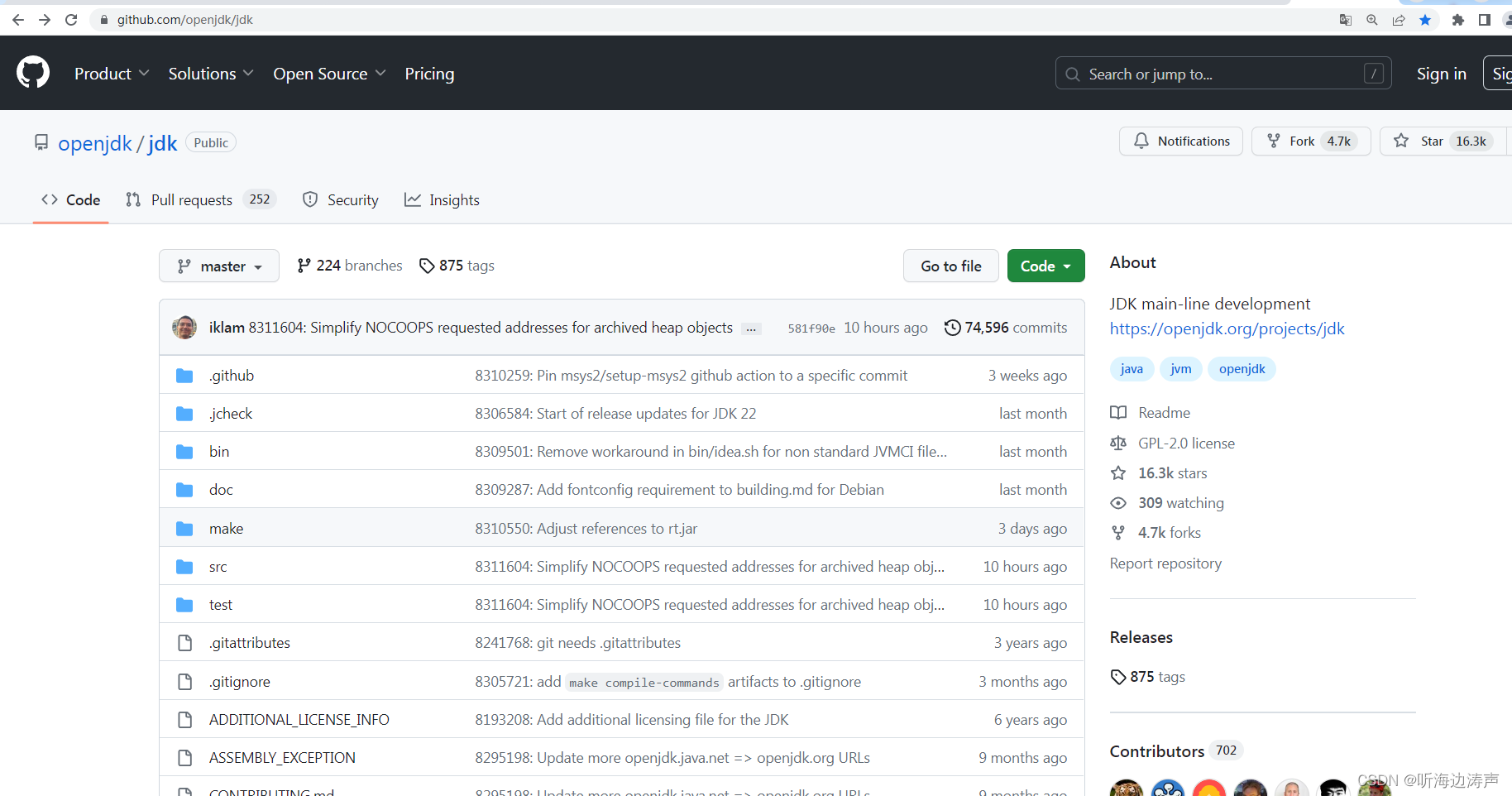The image size is (1512, 796).
Task: Click the .gitattributes file icon
Action: (185, 643)
